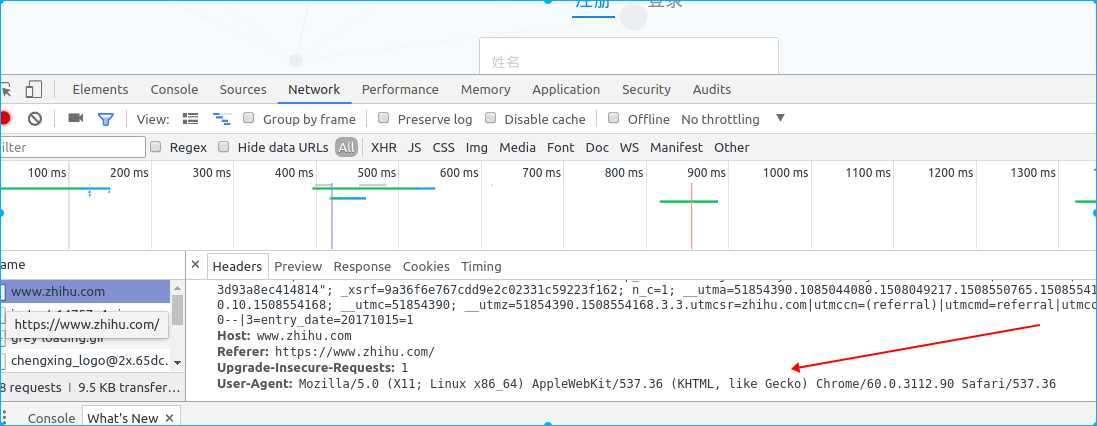The width and height of the screenshot is (1097, 426).
Task: Switch to large request rows view
Action: (x=190, y=119)
